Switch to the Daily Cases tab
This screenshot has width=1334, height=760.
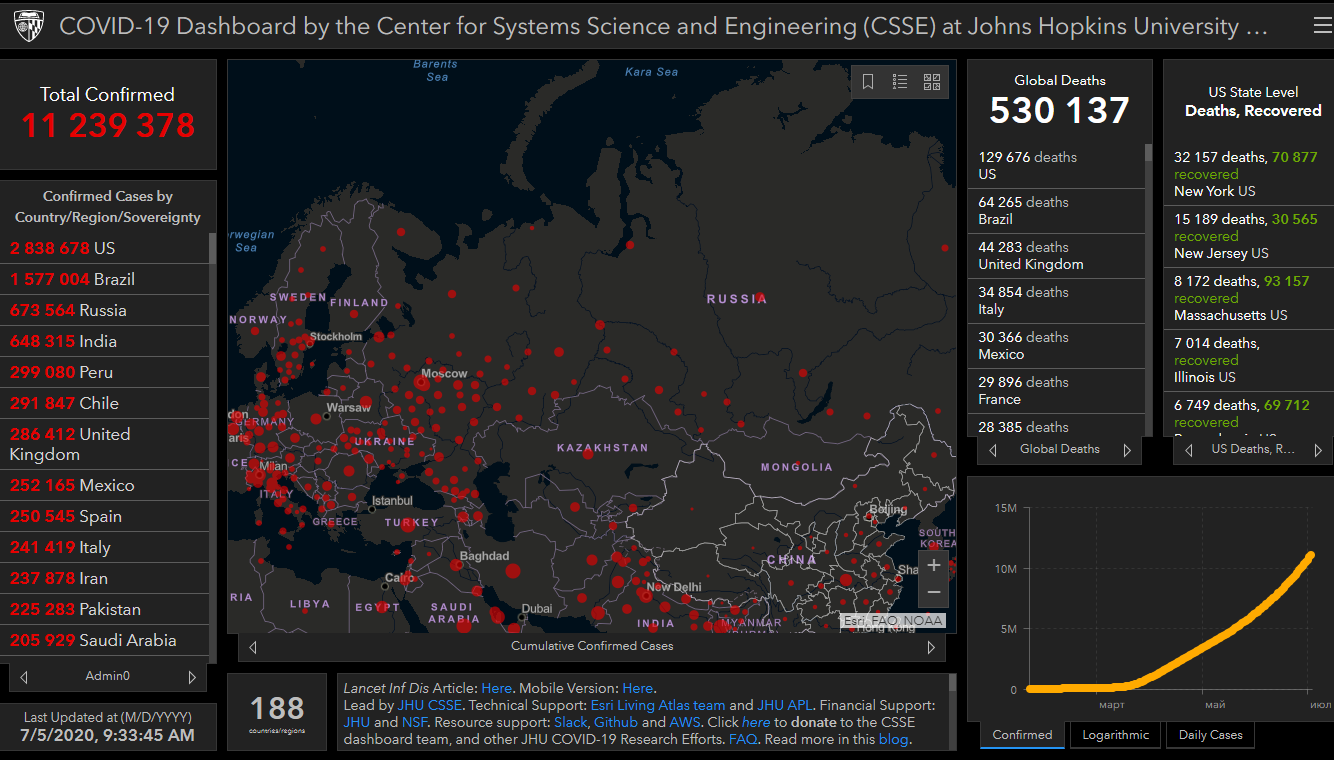(1210, 735)
